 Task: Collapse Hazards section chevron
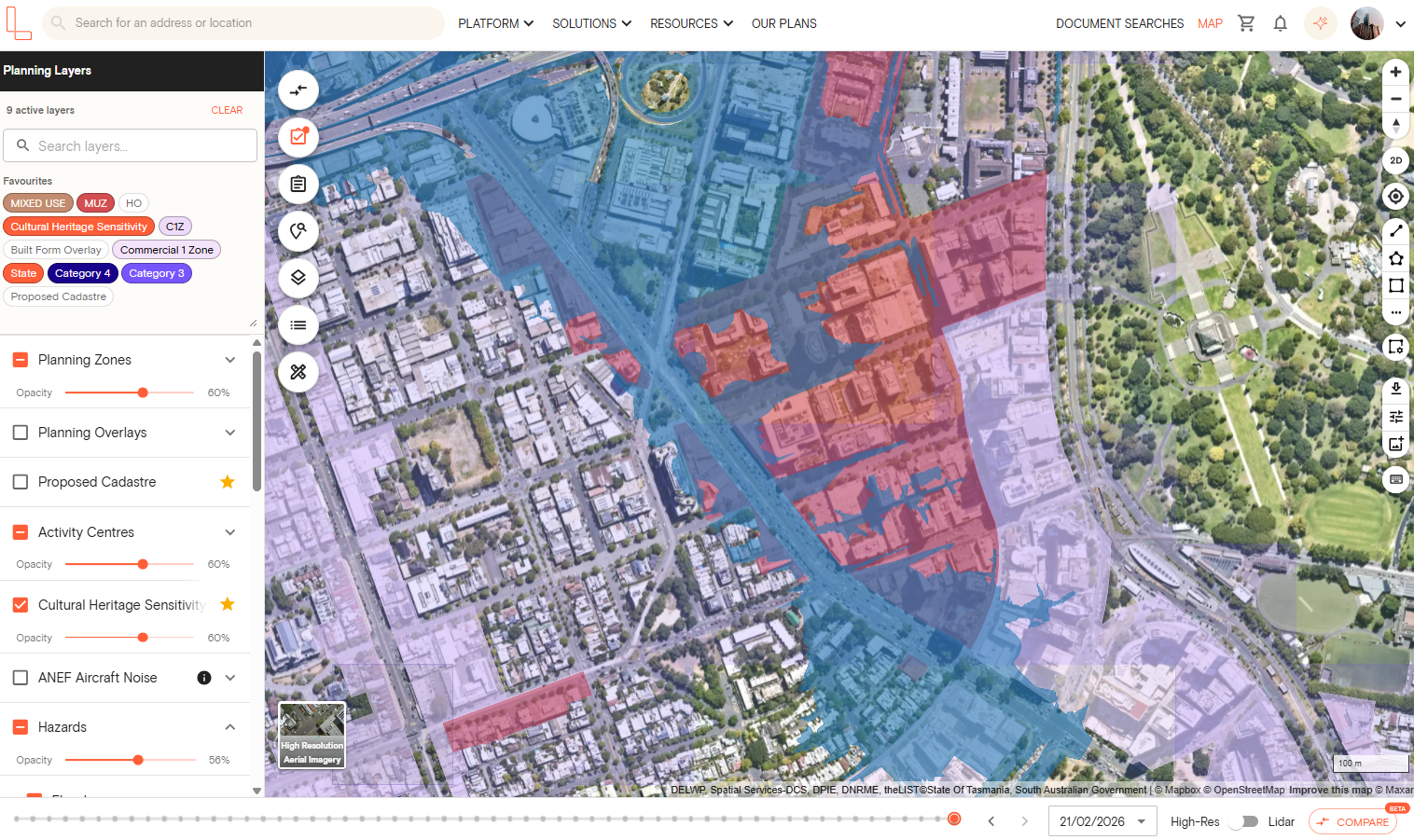(230, 727)
